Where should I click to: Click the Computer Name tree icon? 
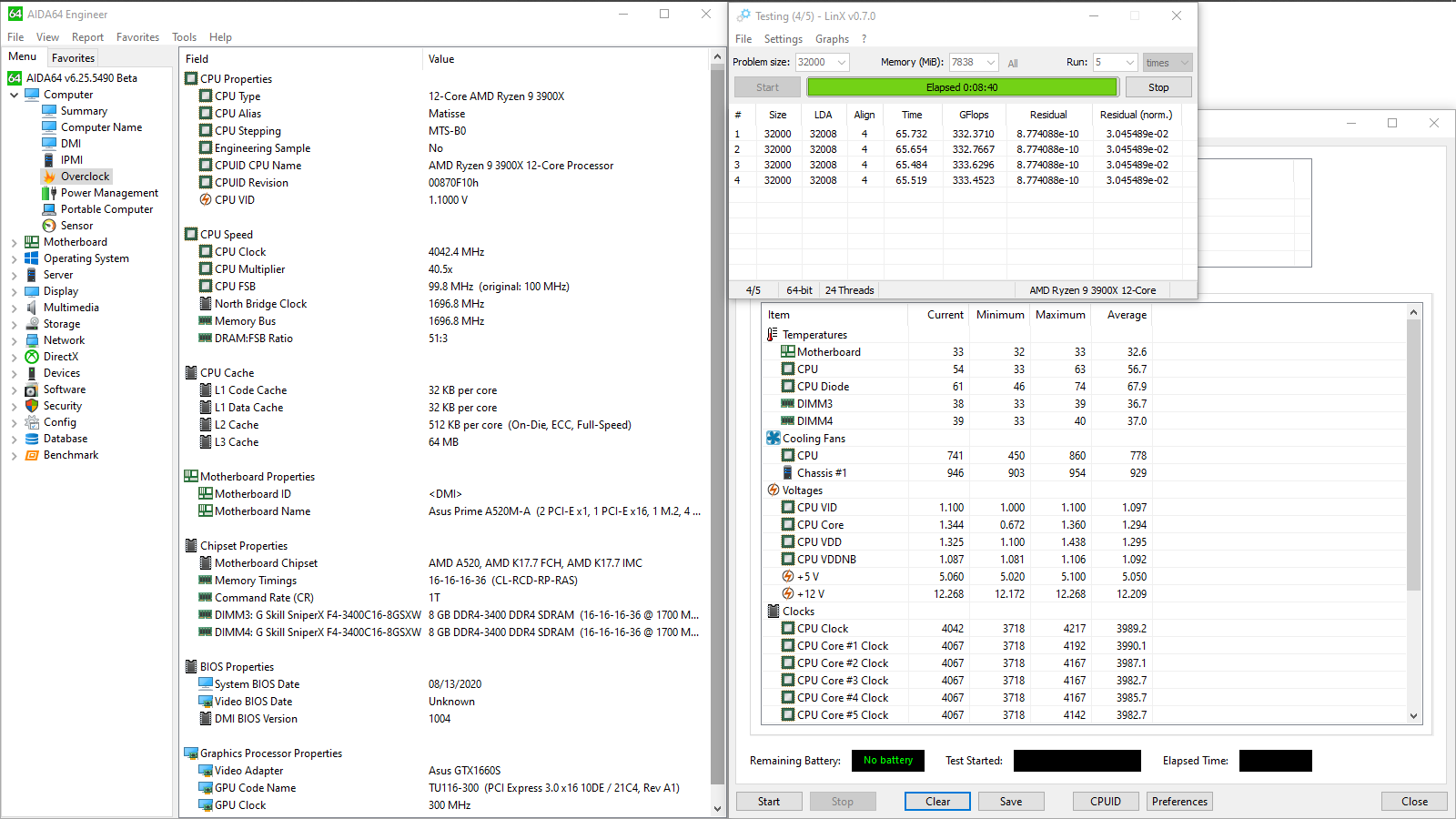tap(49, 127)
